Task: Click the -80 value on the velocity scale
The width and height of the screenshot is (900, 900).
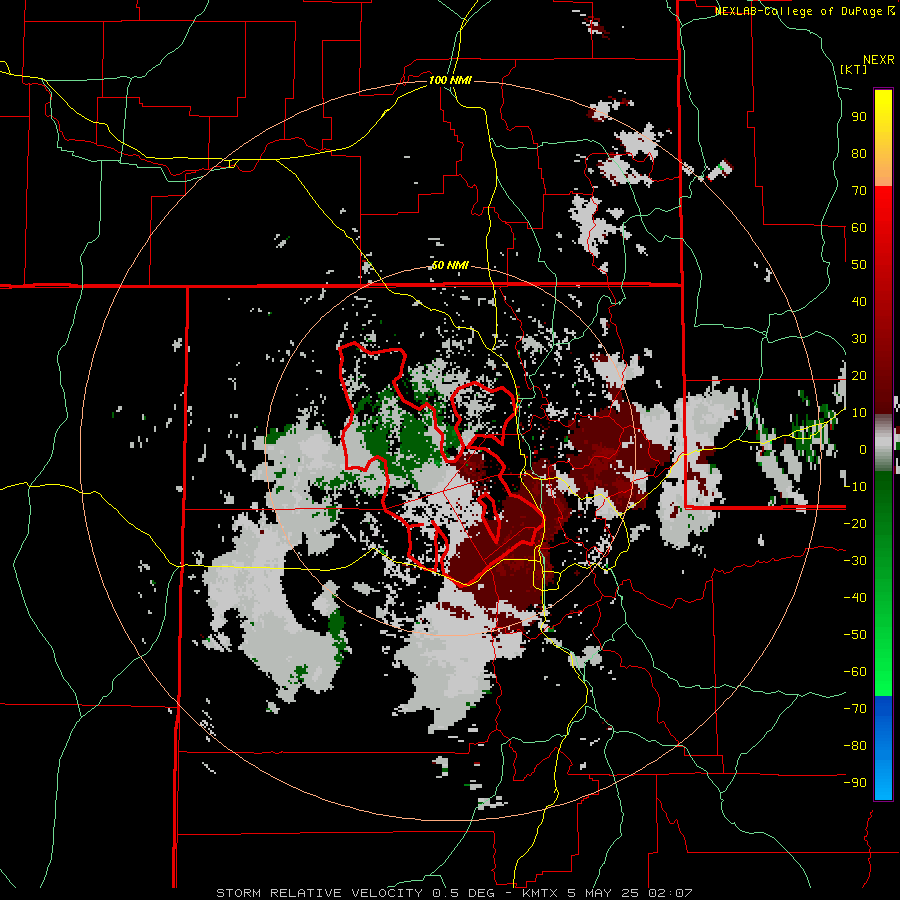Action: click(855, 746)
